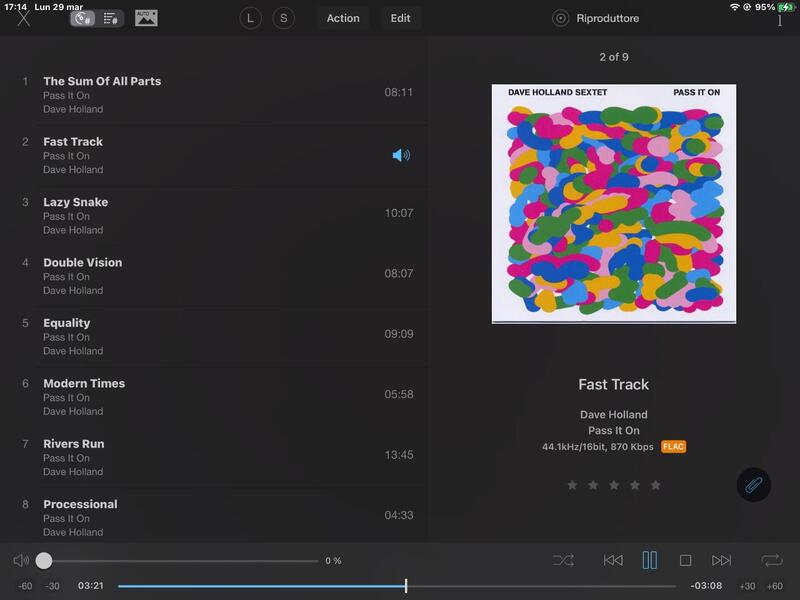Stop playback
800x600 pixels.
pos(685,561)
